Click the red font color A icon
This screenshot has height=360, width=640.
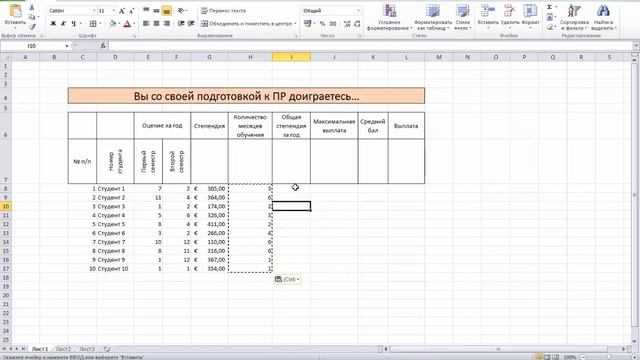127,24
